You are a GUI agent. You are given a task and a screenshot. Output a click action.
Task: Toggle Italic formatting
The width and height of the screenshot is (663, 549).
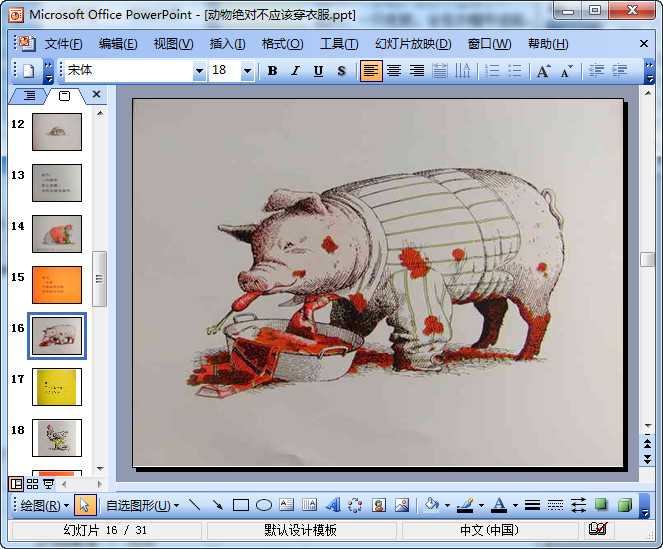point(295,71)
